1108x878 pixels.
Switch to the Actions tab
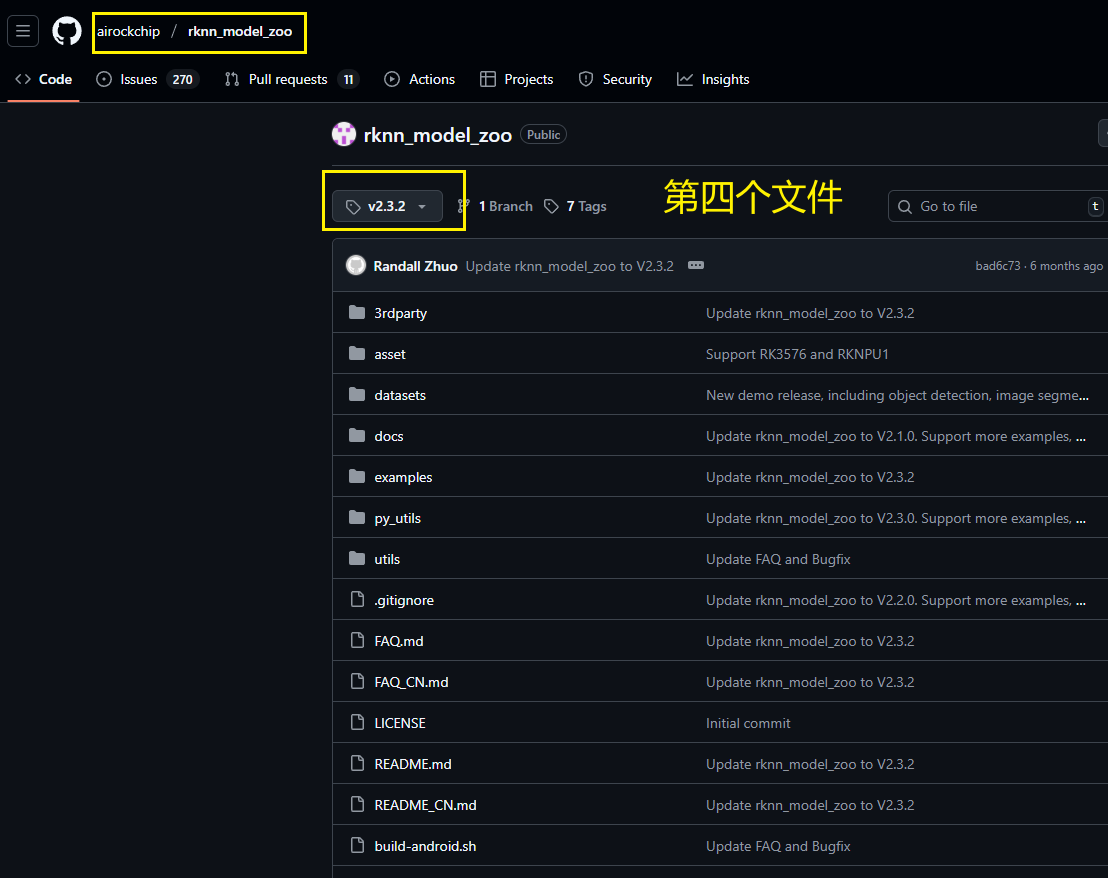click(x=420, y=79)
